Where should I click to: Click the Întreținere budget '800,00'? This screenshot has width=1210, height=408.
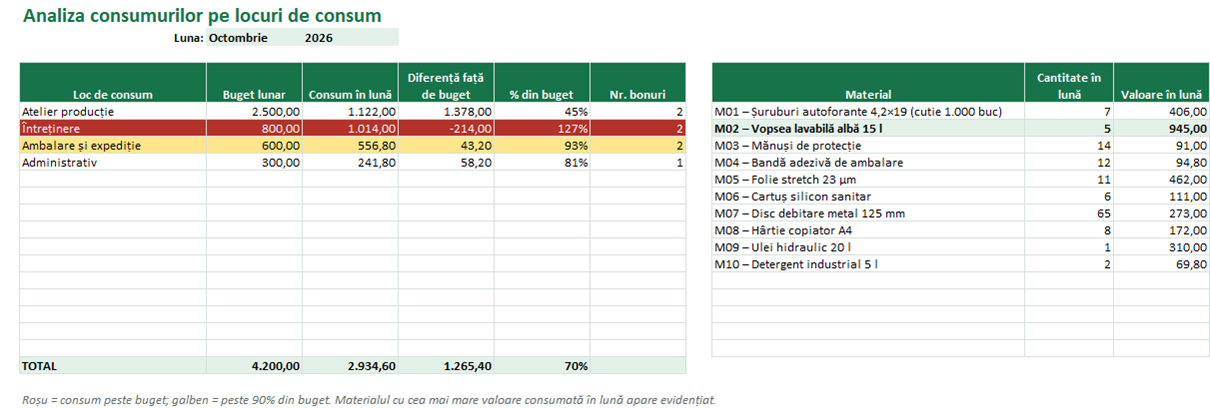(x=254, y=129)
